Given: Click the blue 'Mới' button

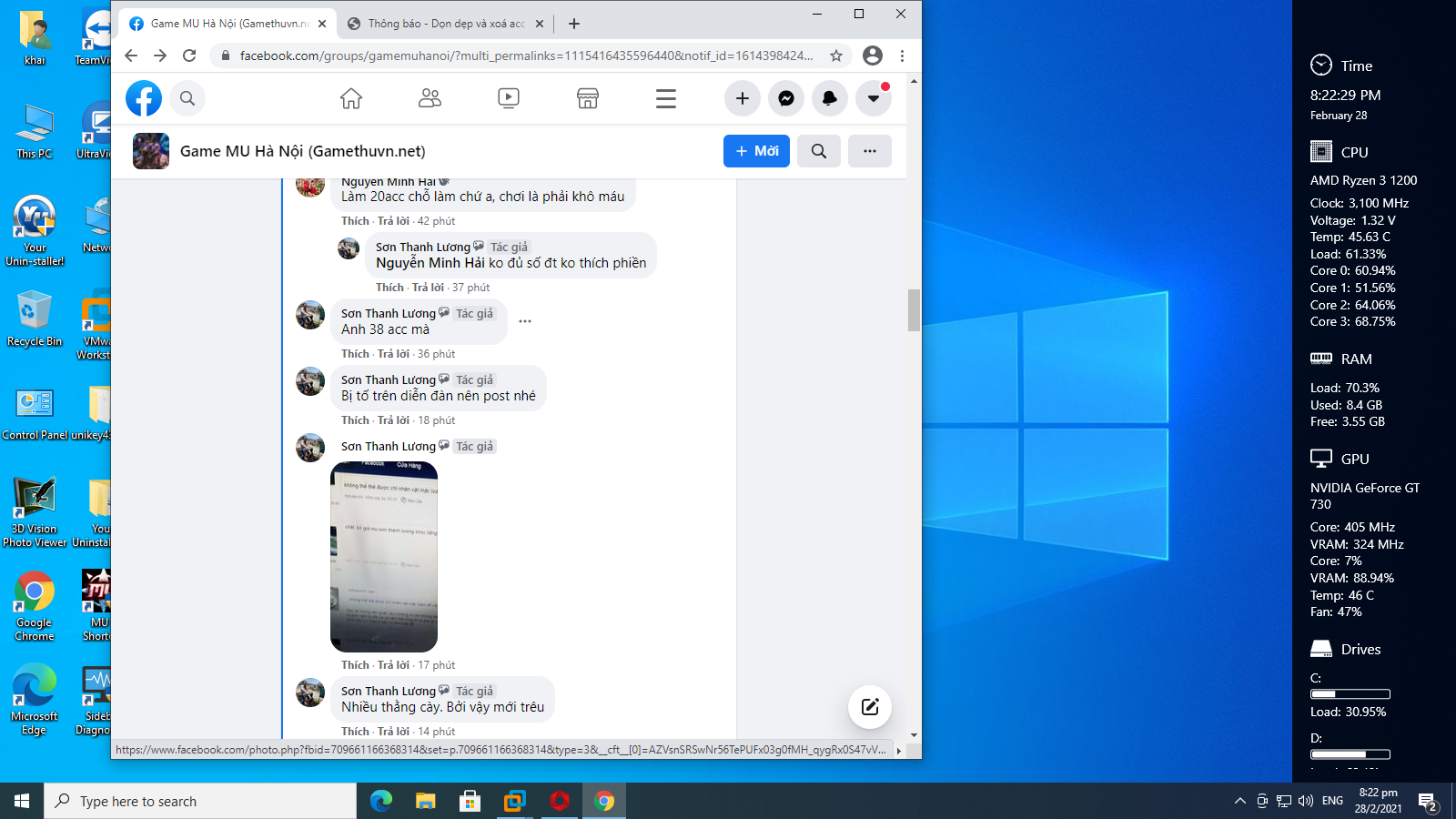Looking at the screenshot, I should [x=756, y=151].
